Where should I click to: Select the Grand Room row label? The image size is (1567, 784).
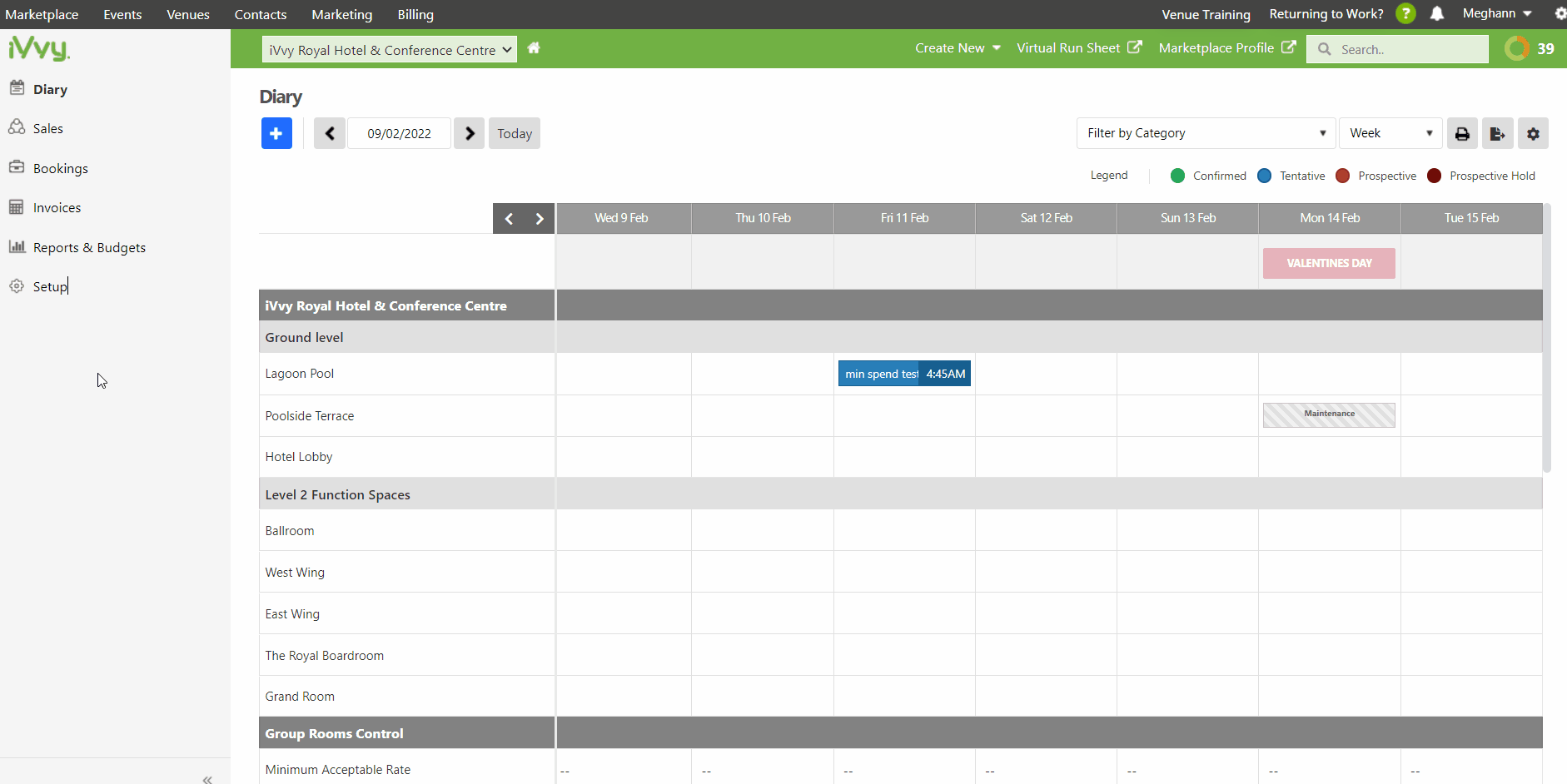point(300,697)
